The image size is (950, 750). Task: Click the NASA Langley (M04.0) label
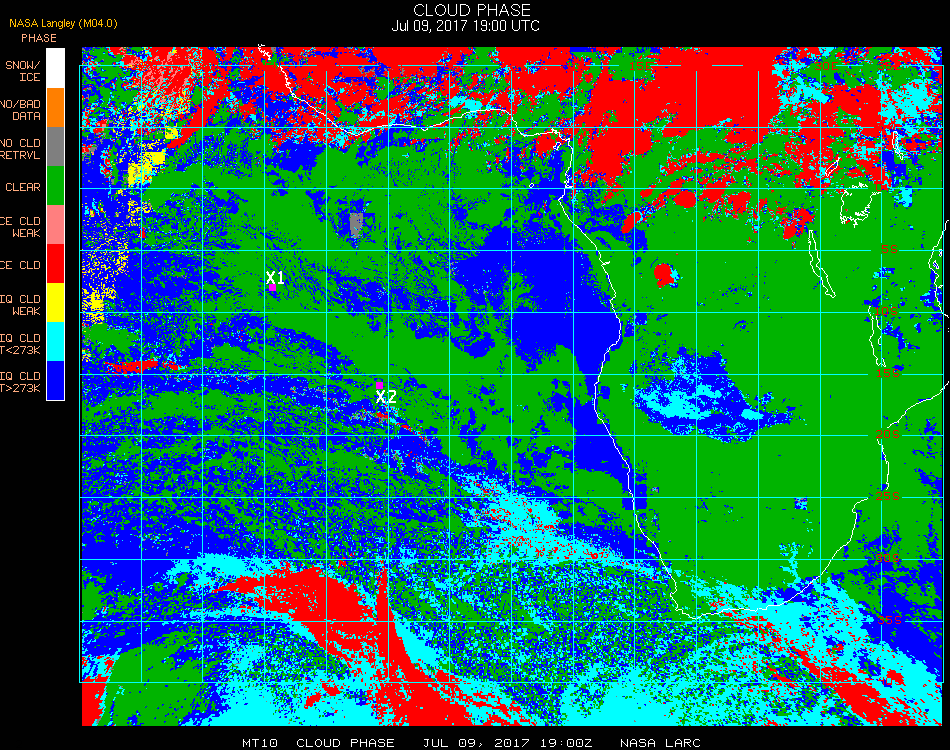point(63,24)
